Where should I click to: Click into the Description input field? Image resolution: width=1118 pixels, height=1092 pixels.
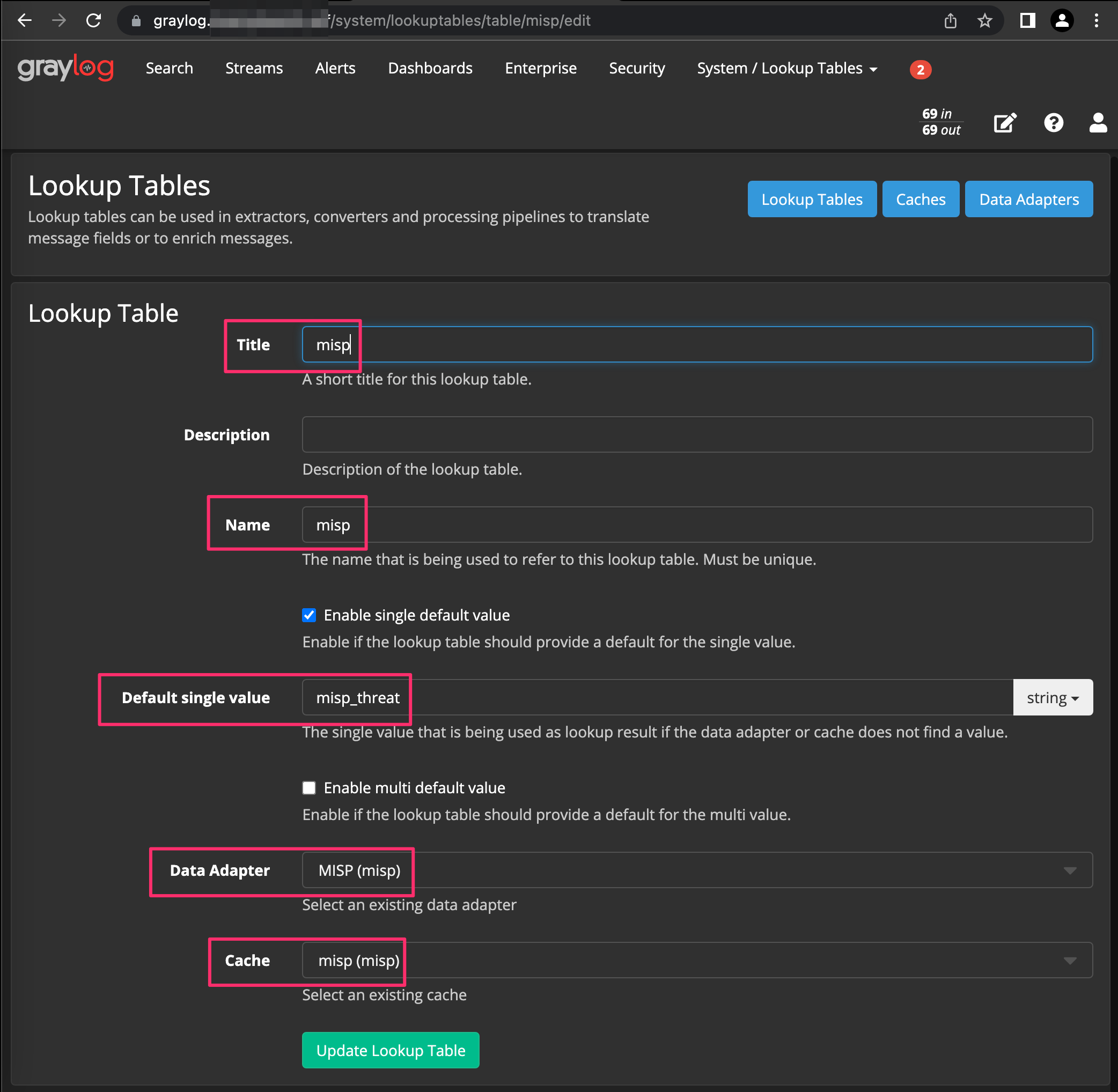pos(696,434)
